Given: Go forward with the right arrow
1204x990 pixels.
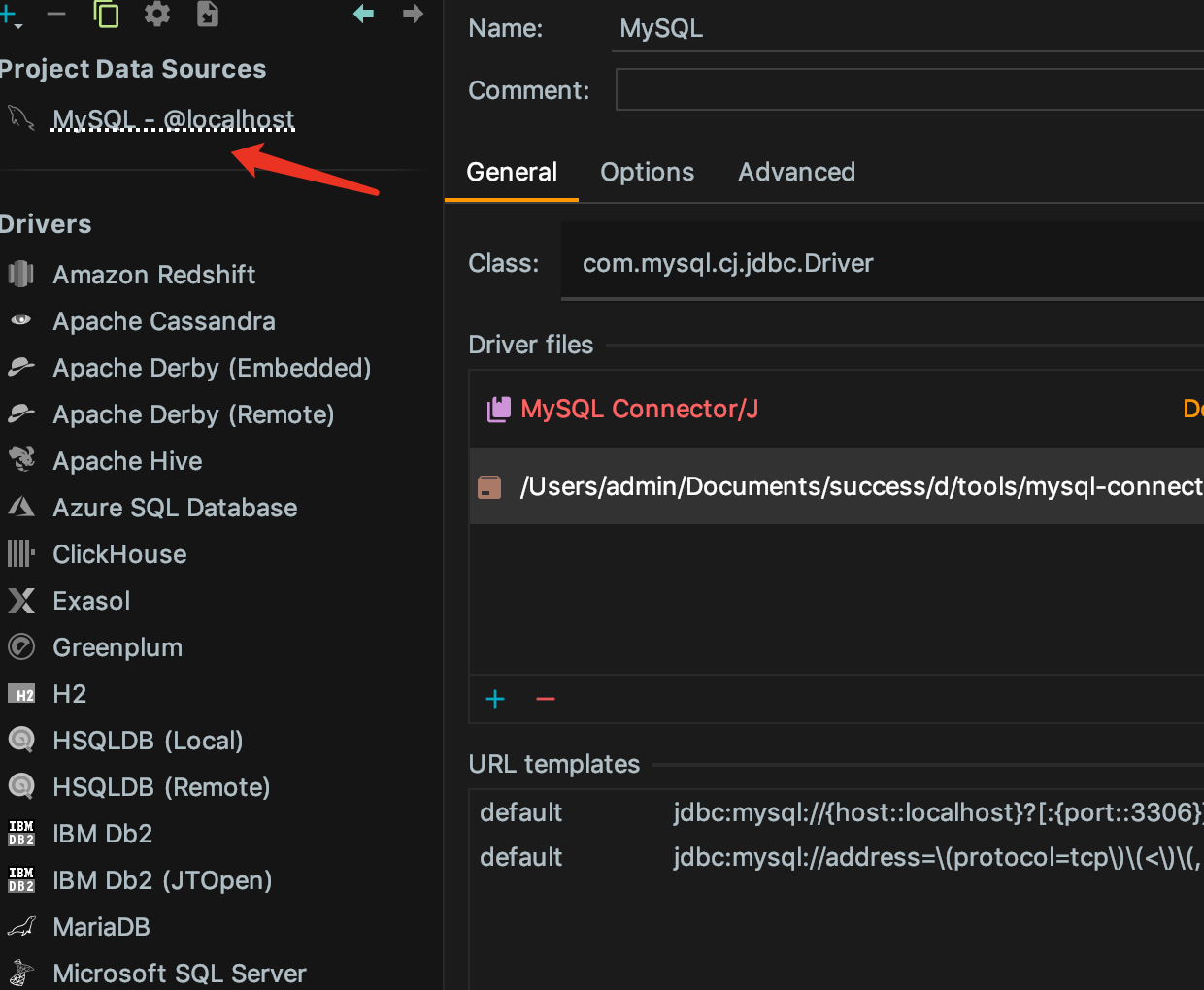Looking at the screenshot, I should coord(414,14).
